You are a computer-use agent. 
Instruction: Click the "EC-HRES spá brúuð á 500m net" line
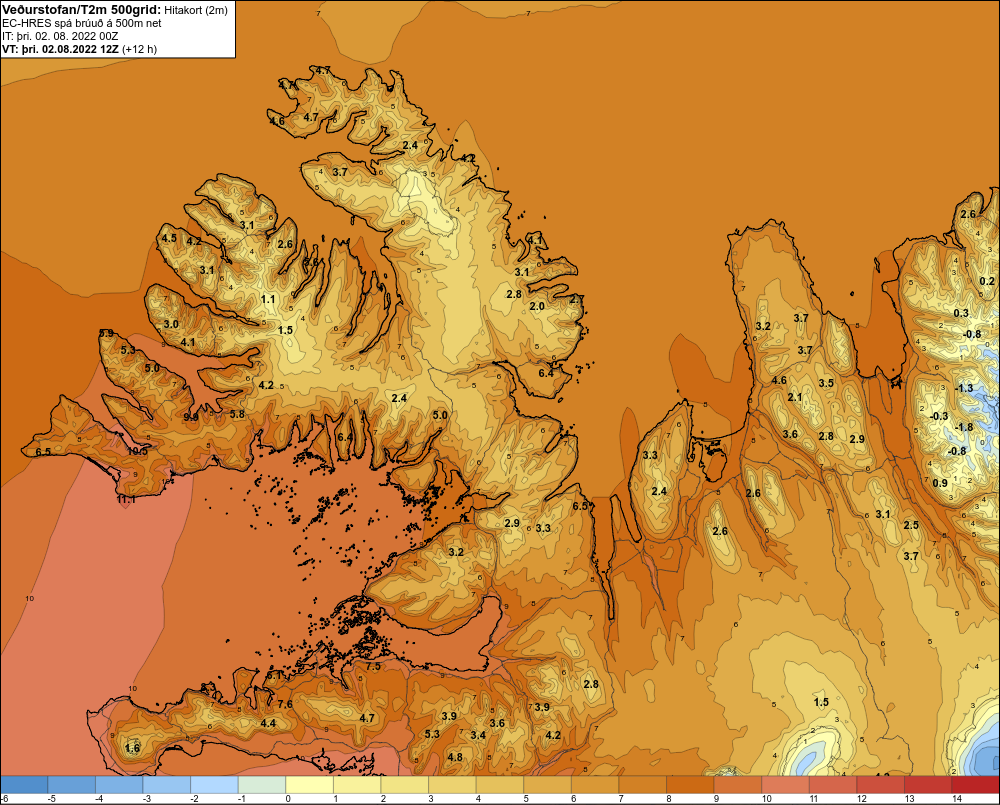click(82, 23)
